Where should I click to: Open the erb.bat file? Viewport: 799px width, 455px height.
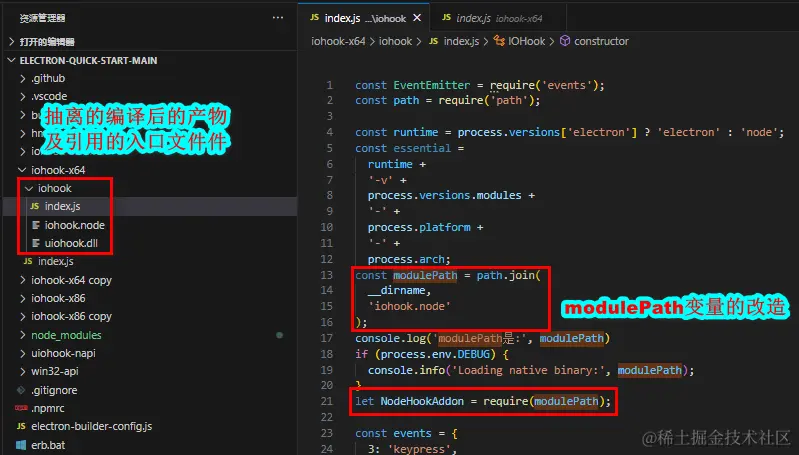point(48,445)
